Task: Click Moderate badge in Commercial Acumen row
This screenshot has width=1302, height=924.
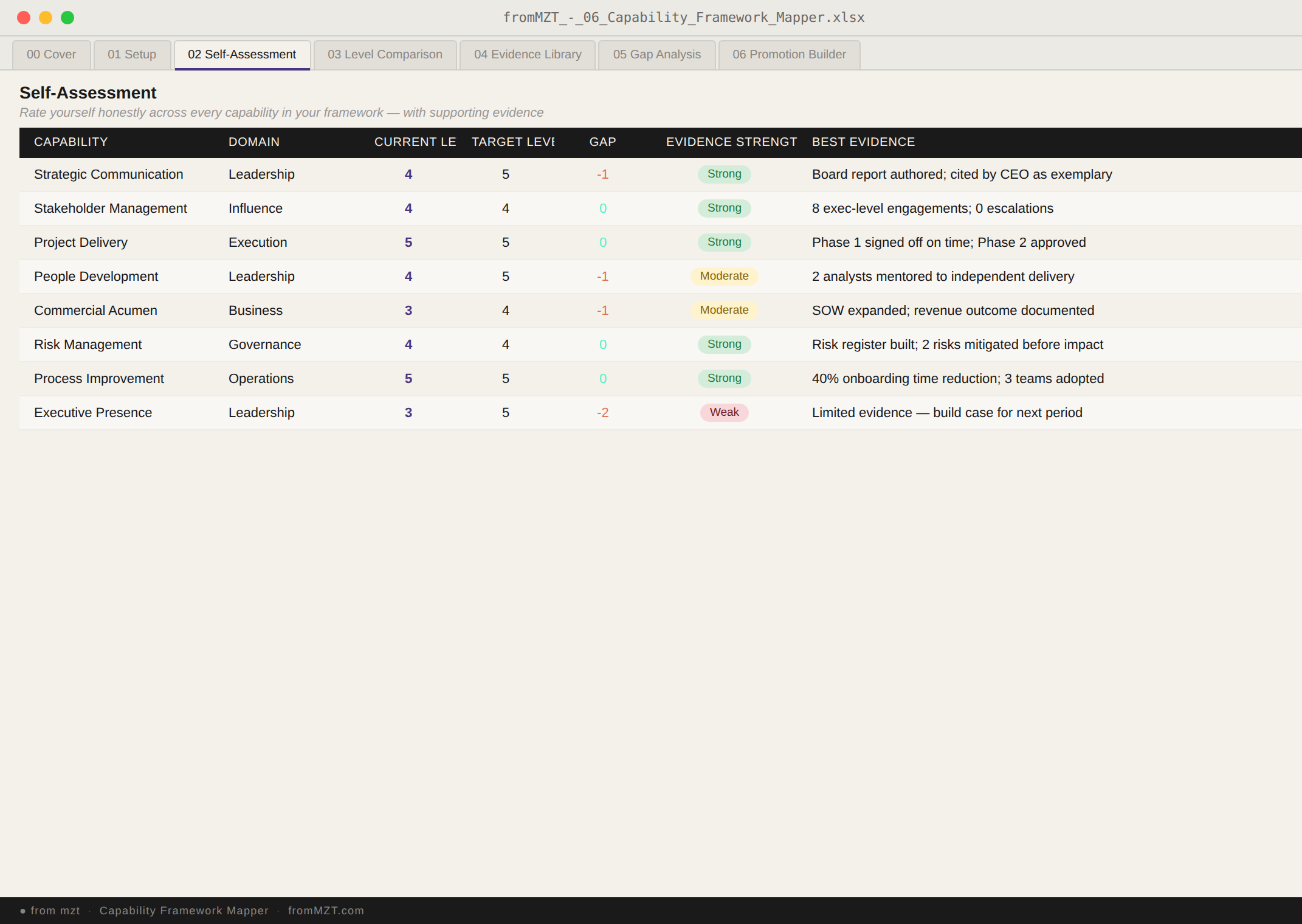Action: pos(724,310)
